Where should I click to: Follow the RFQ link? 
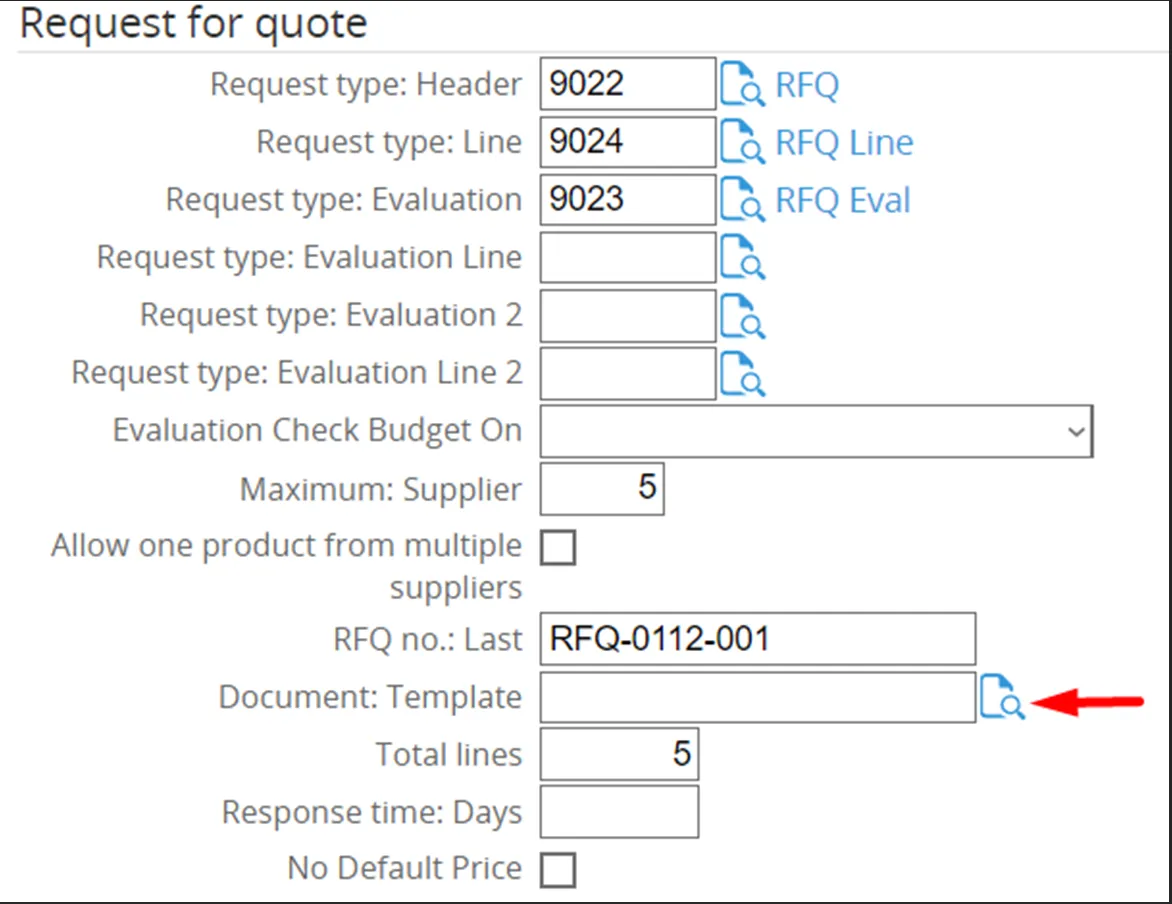(807, 86)
